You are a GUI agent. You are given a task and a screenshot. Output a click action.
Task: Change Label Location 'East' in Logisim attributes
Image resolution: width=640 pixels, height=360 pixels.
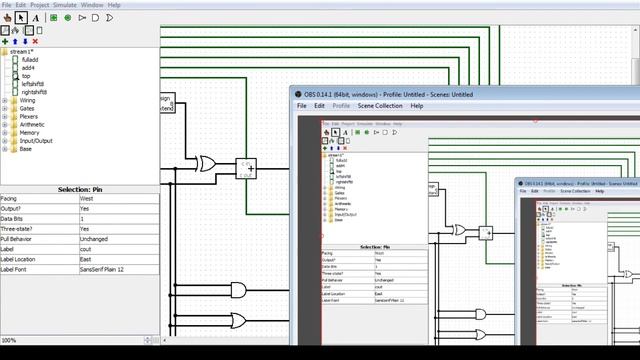tap(119, 260)
